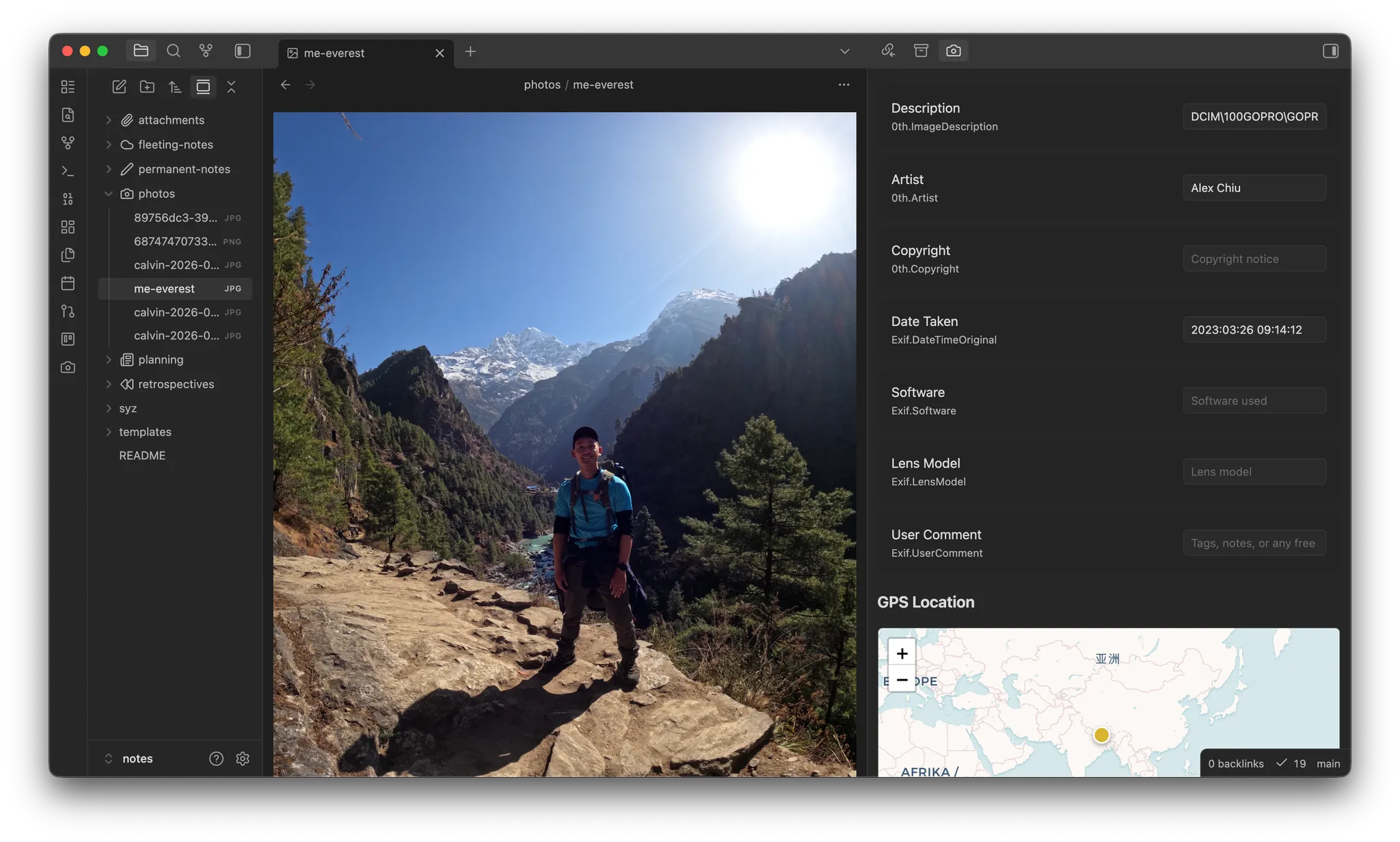Toggle the left sidebar panel icon
Image resolution: width=1400 pixels, height=842 pixels.
tap(243, 51)
